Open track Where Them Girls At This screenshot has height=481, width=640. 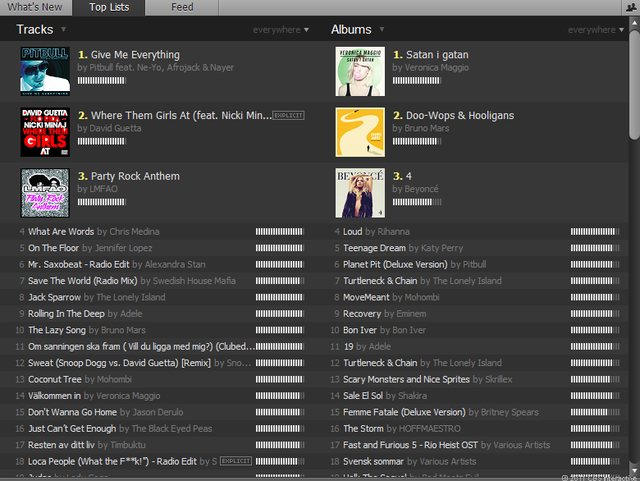(181, 116)
